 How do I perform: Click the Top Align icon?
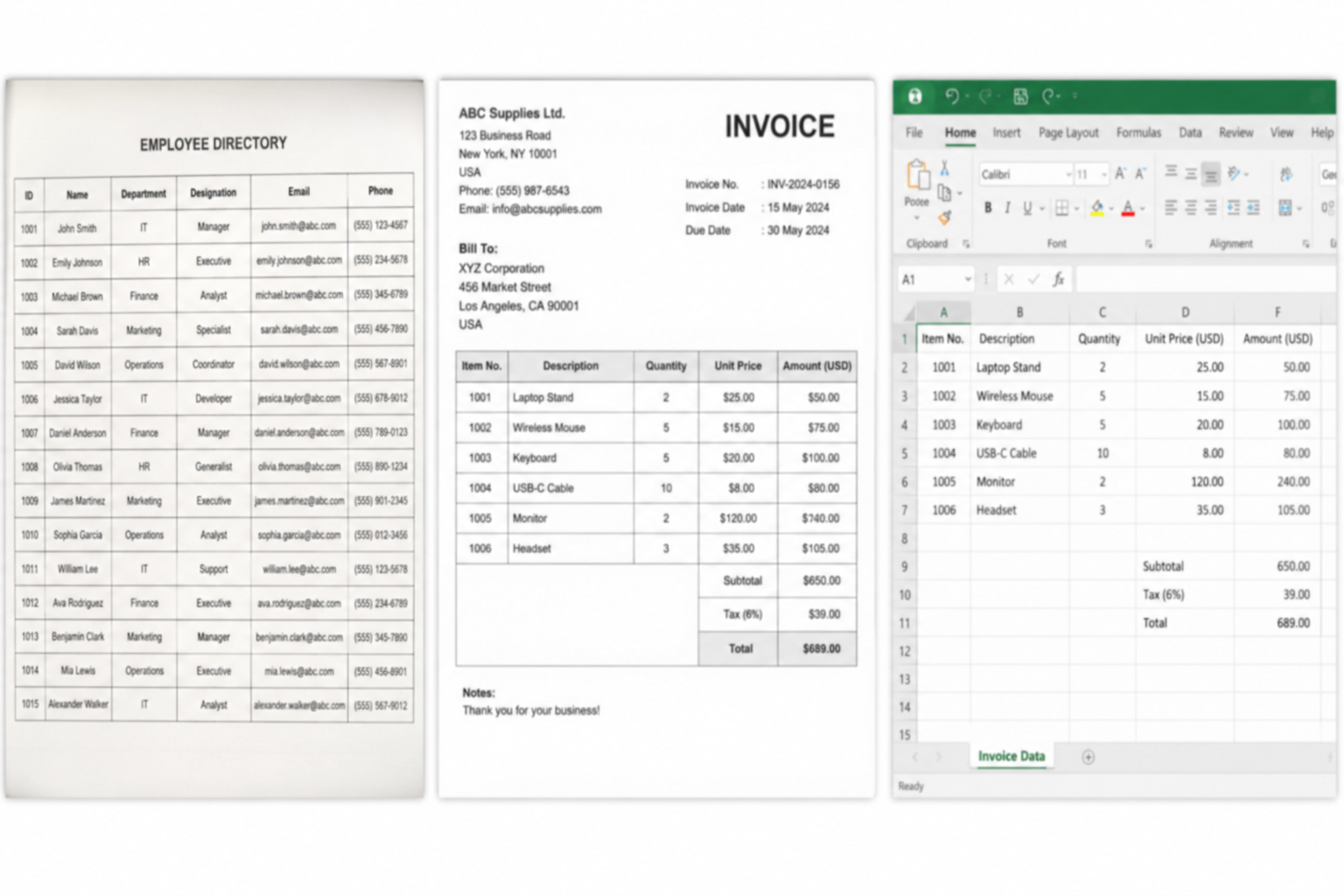tap(1171, 172)
